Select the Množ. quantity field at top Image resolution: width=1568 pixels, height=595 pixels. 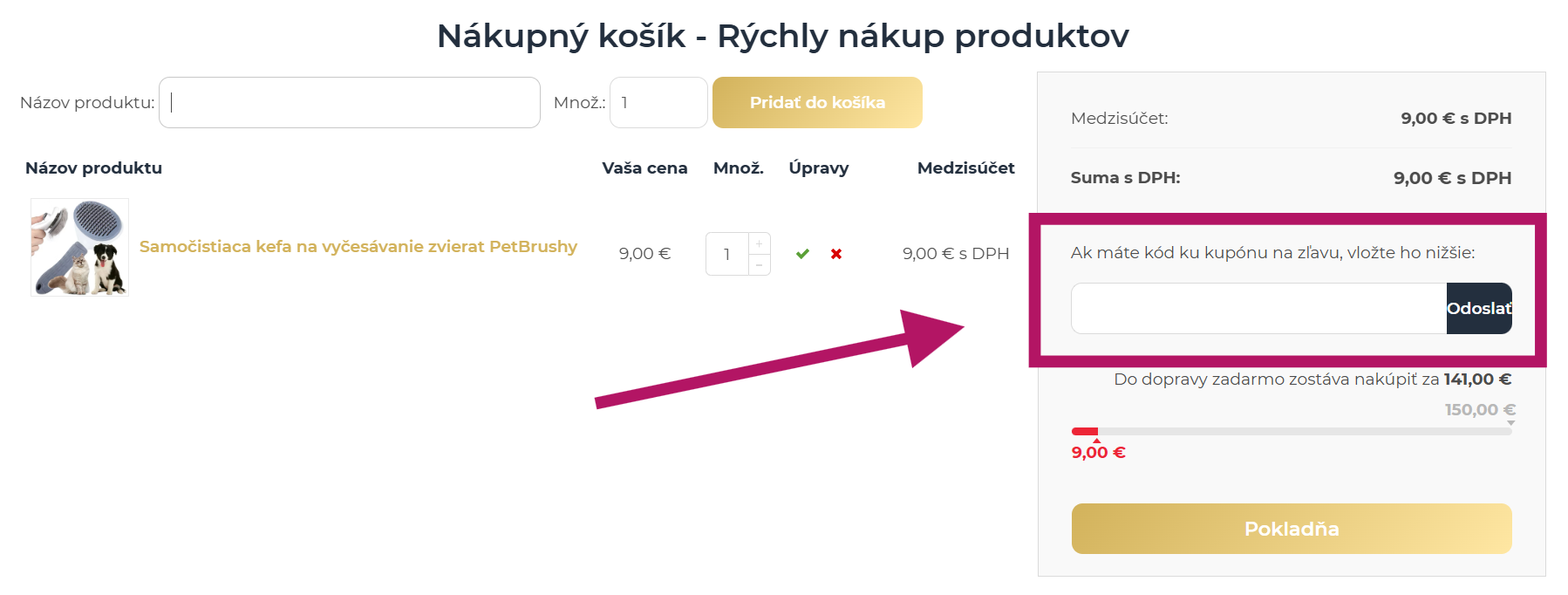658,102
